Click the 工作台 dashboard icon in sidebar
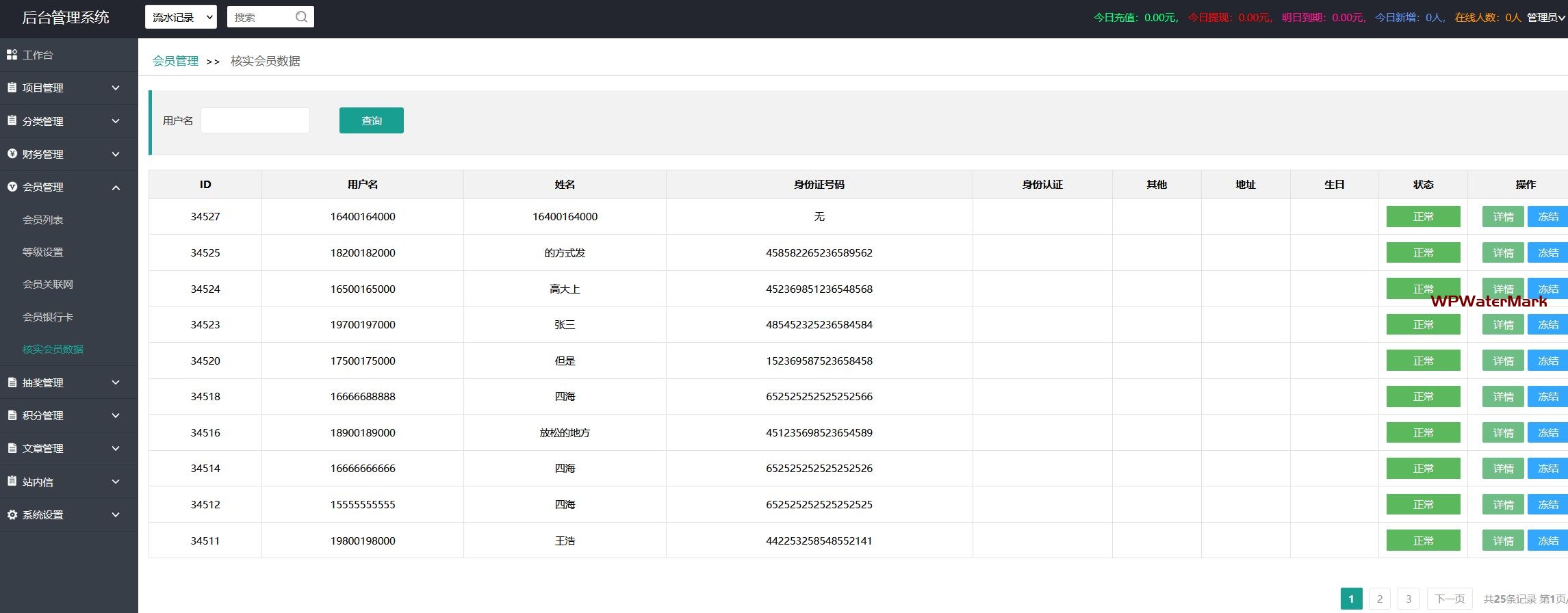 (12, 55)
